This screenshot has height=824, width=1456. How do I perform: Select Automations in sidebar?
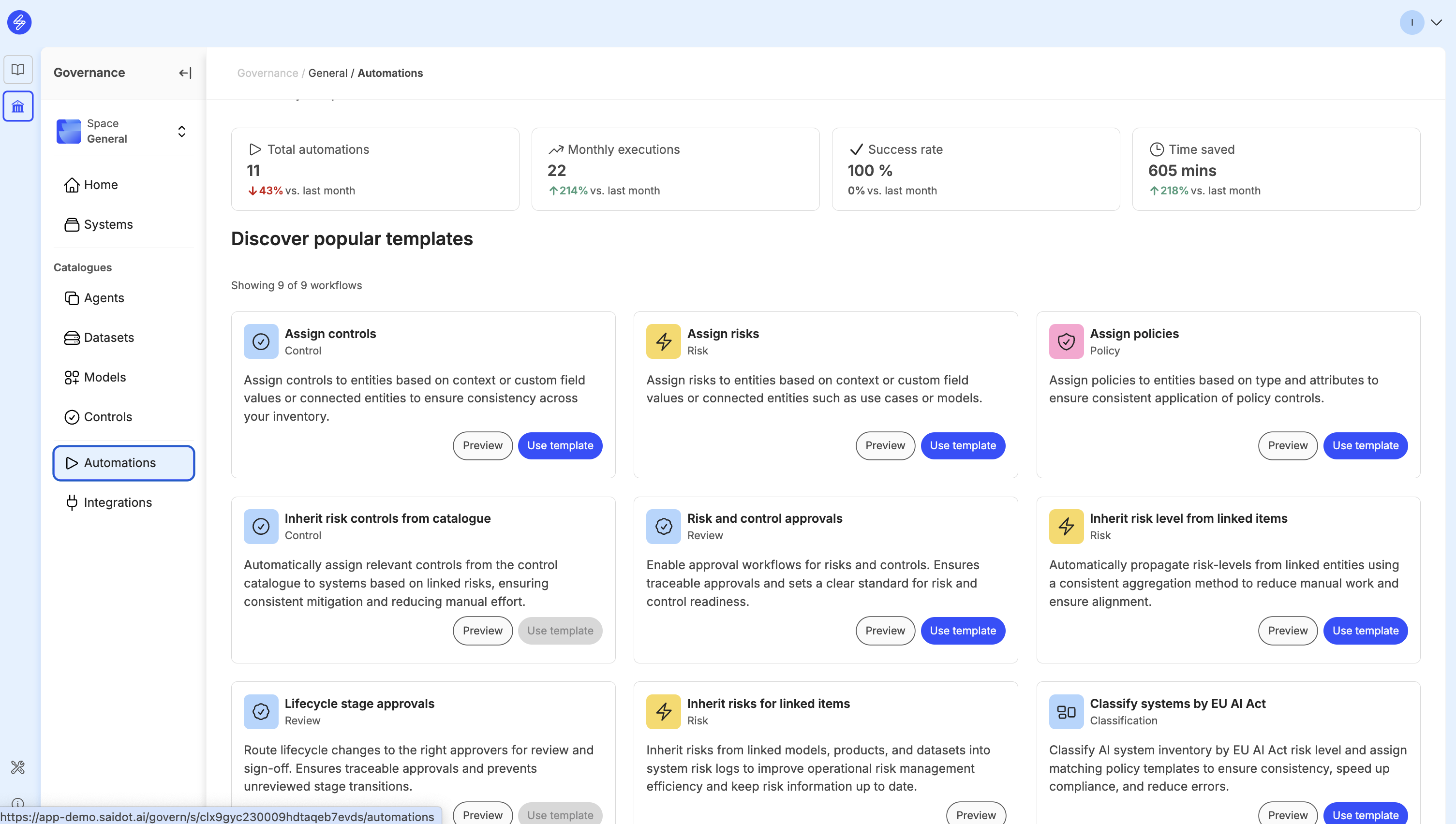coord(124,462)
